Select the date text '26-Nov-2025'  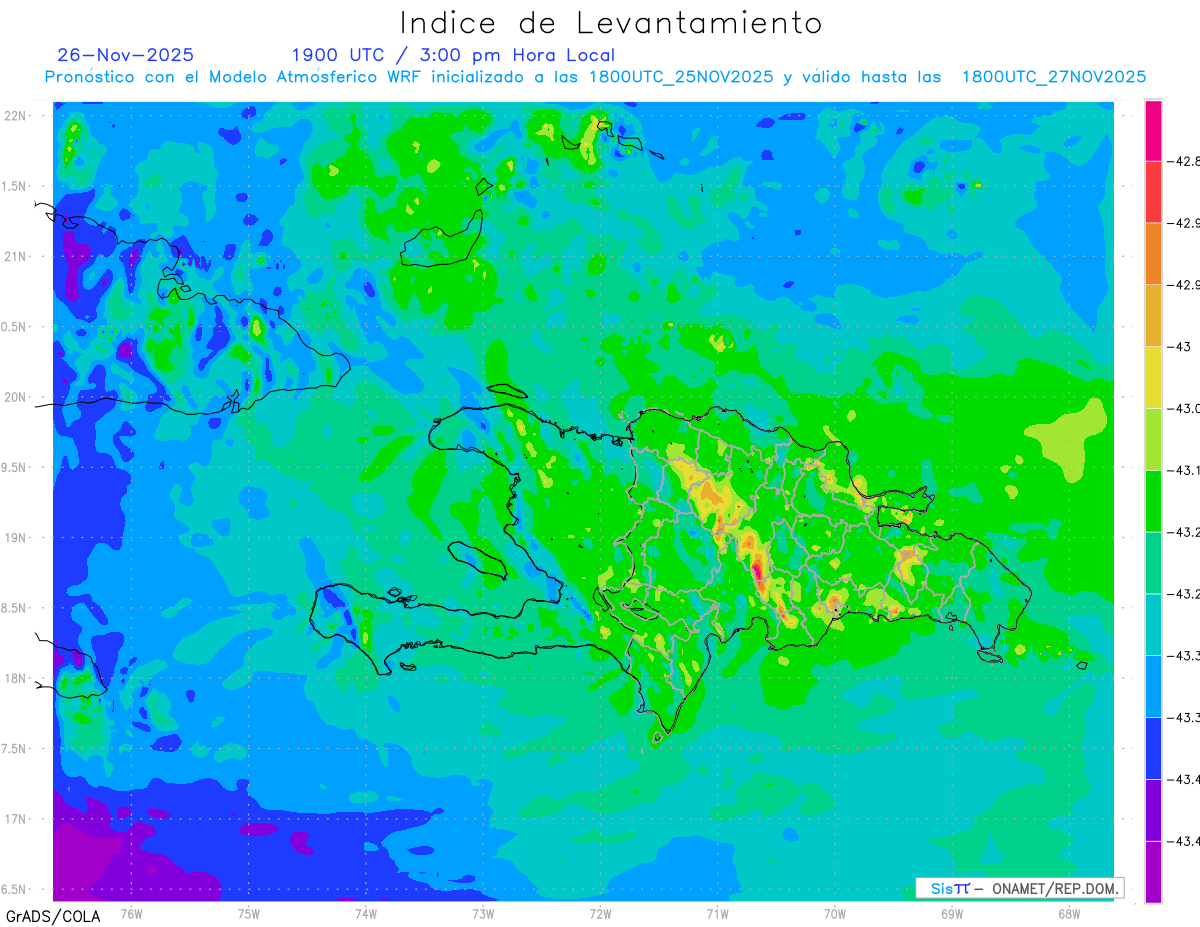pos(126,55)
